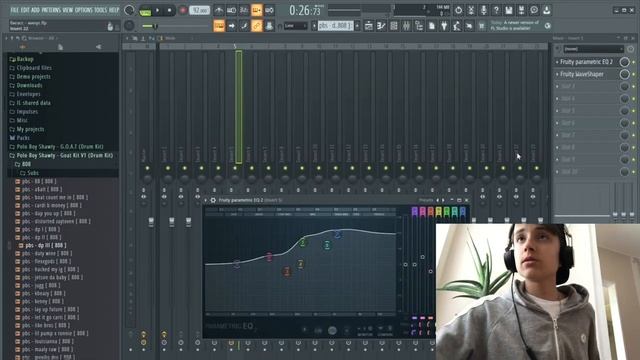
Task: Toggle the highlighted typing keyboard to piano icon
Action: click(219, 26)
